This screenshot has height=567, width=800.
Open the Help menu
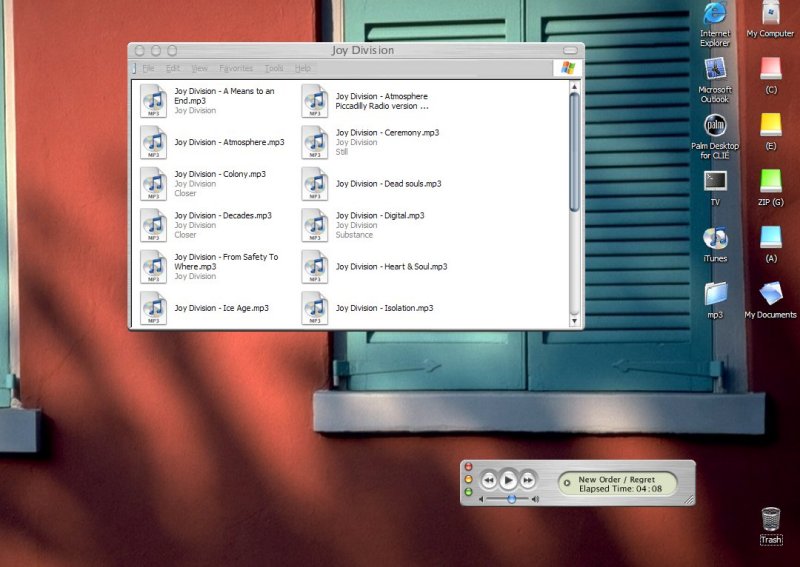[x=303, y=68]
